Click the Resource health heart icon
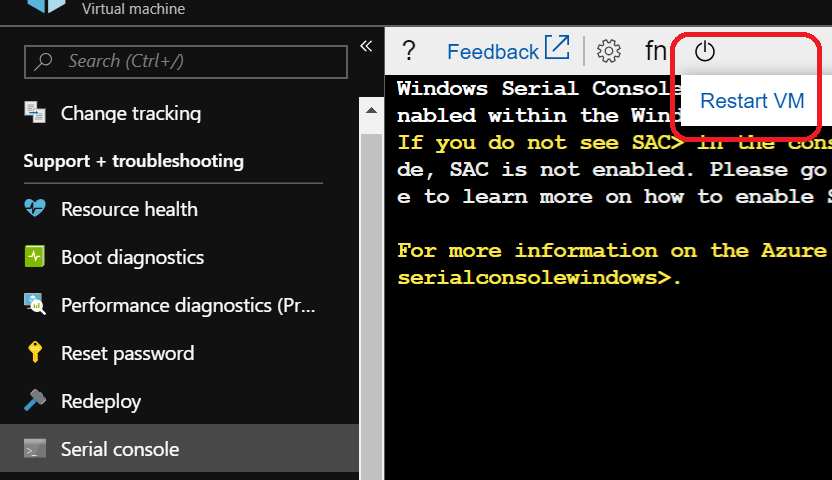Viewport: 832px width, 480px height. pyautogui.click(x=35, y=209)
